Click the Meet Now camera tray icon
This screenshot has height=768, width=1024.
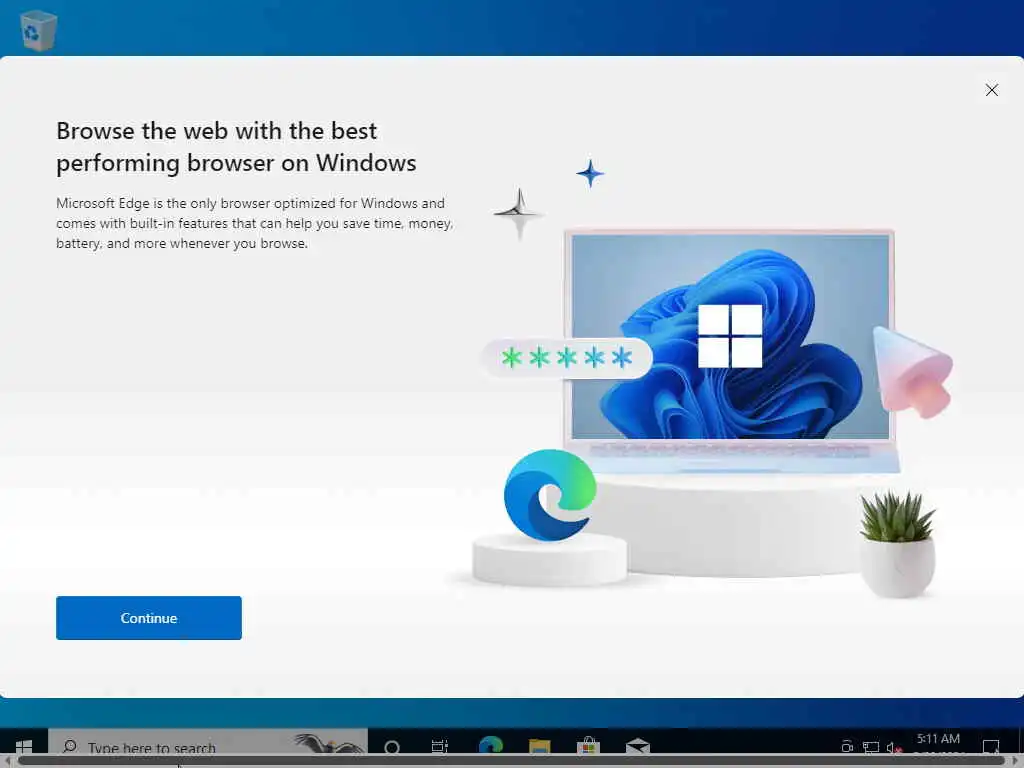tap(847, 746)
